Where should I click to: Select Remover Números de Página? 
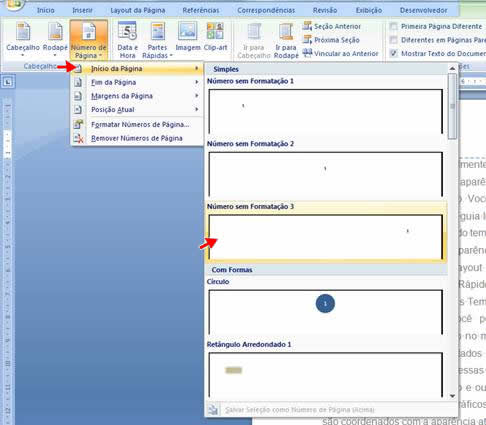137,138
